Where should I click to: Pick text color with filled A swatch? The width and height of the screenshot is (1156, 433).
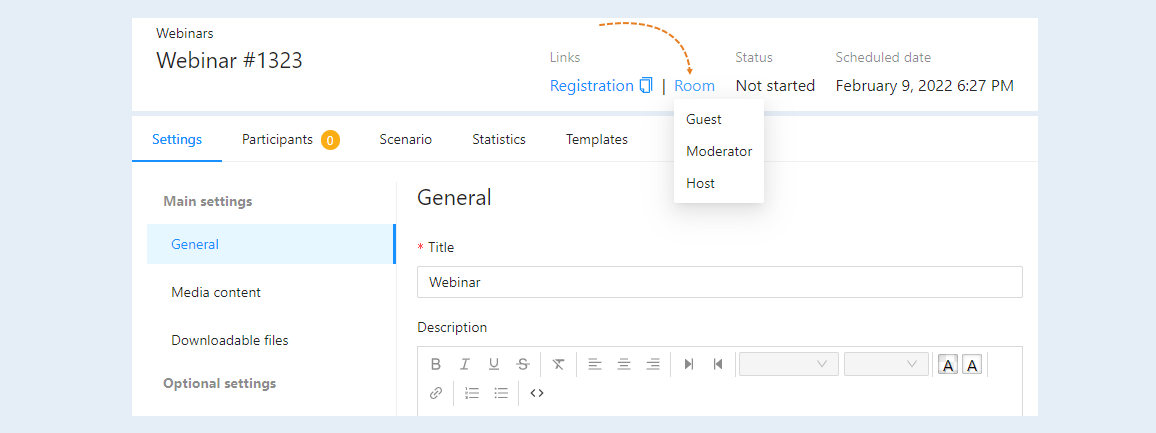(x=949, y=364)
